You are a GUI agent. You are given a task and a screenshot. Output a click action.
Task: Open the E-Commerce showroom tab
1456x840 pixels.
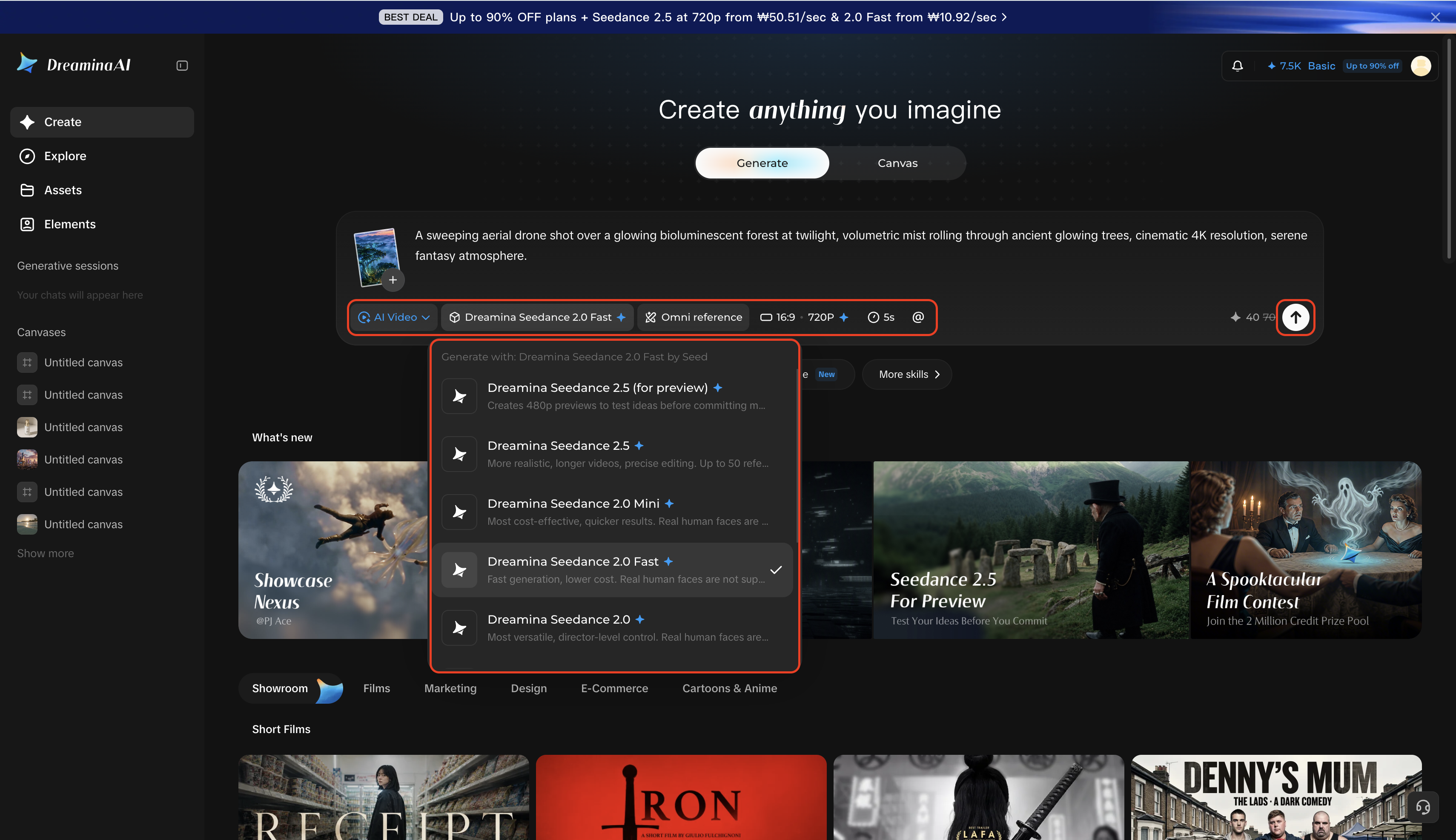pyautogui.click(x=615, y=689)
